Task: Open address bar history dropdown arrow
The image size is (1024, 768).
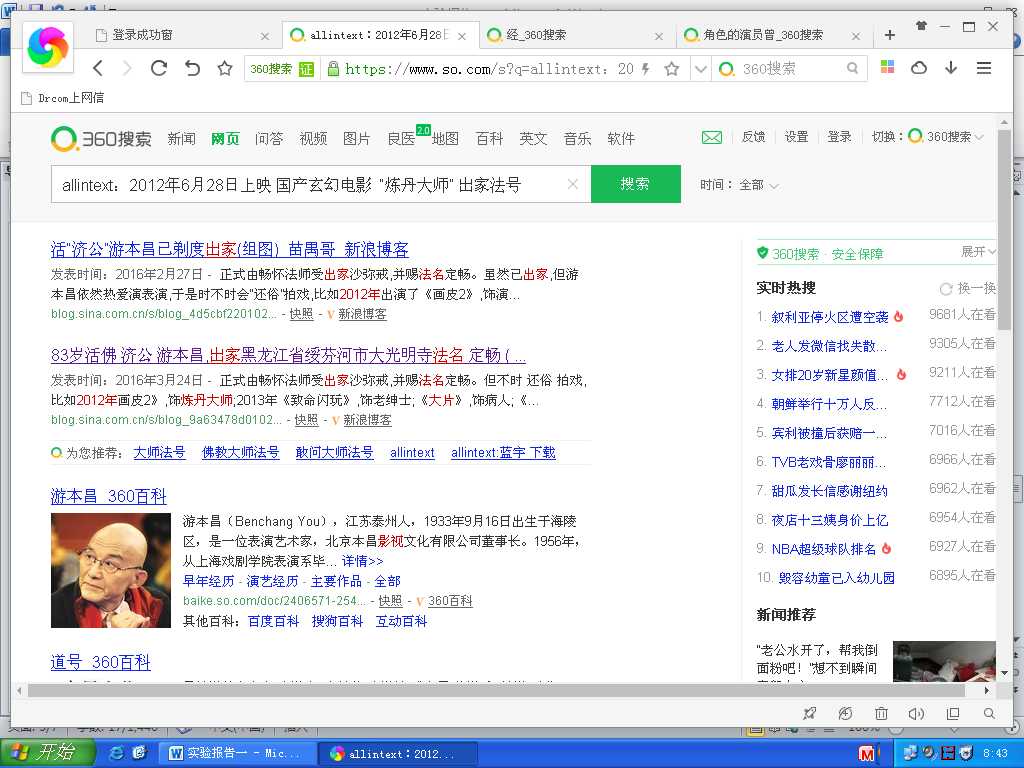Action: [700, 69]
